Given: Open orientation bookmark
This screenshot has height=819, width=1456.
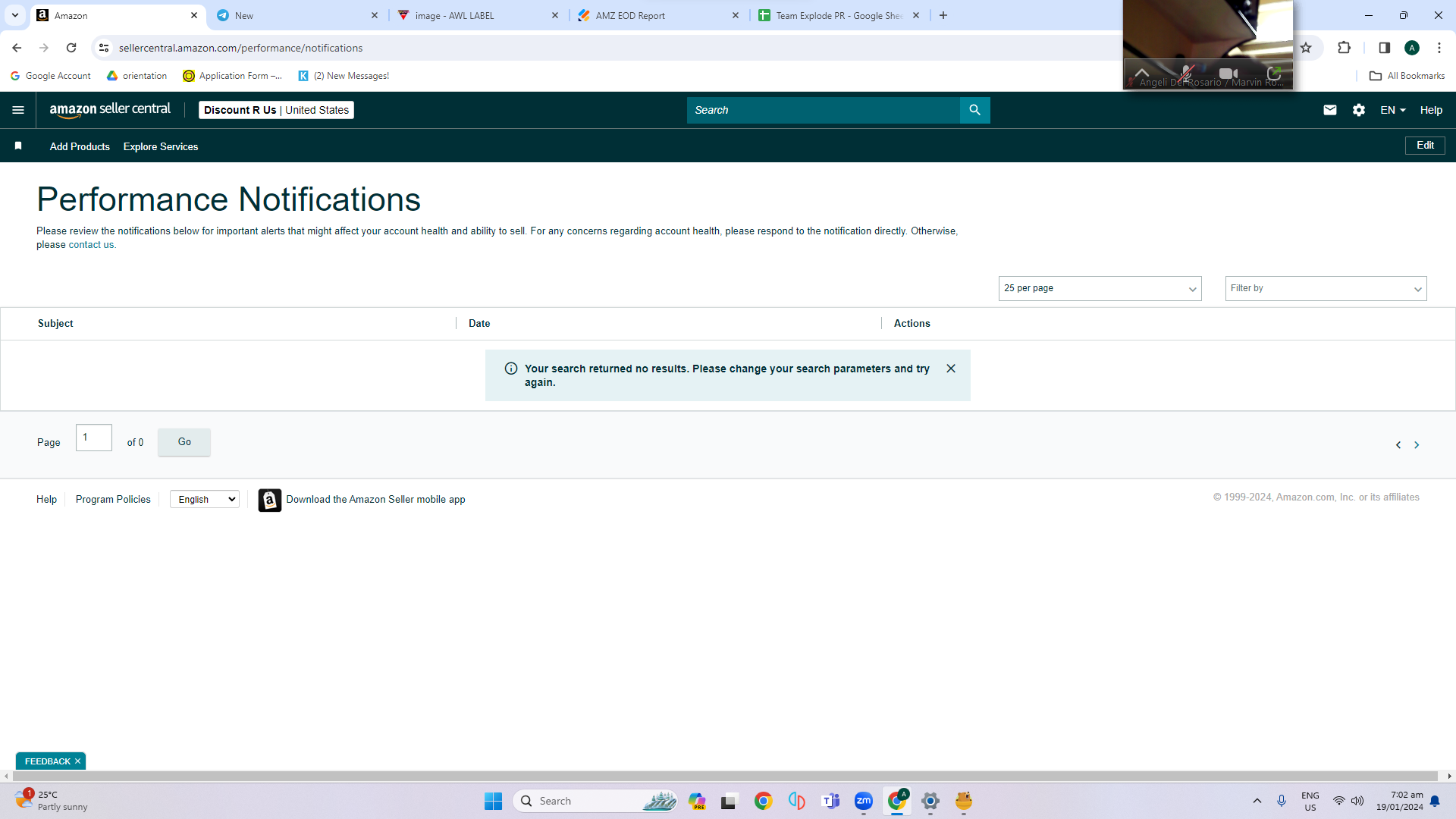Looking at the screenshot, I should 136,76.
